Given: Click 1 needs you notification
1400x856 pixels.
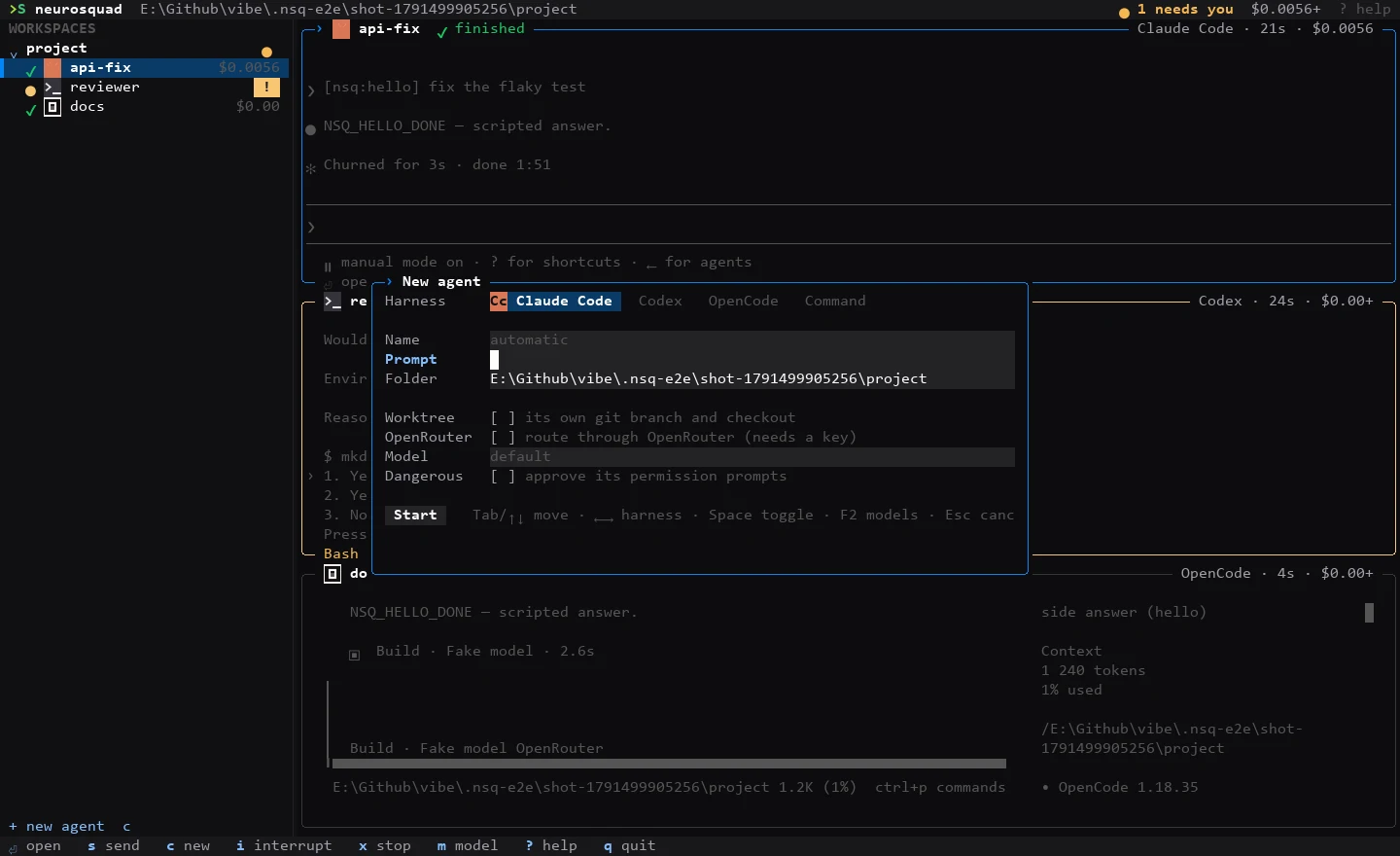Looking at the screenshot, I should 1185,10.
